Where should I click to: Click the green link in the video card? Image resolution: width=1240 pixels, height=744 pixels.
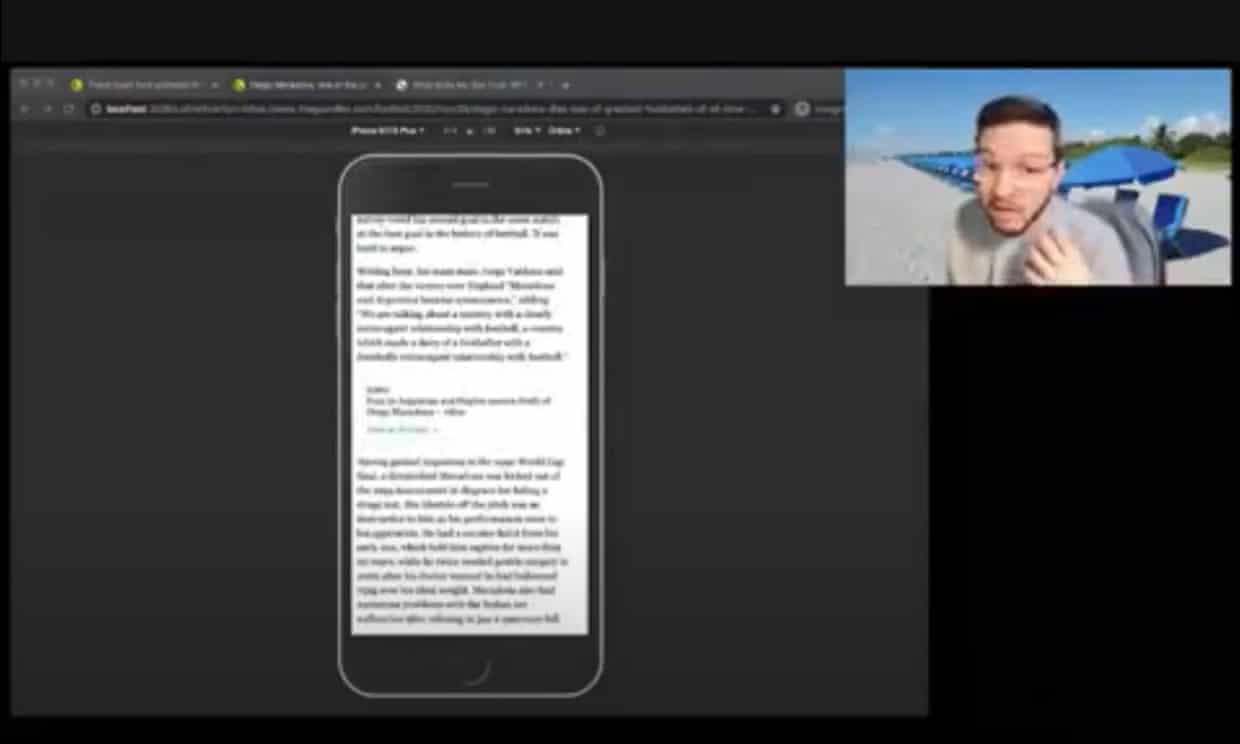(401, 430)
